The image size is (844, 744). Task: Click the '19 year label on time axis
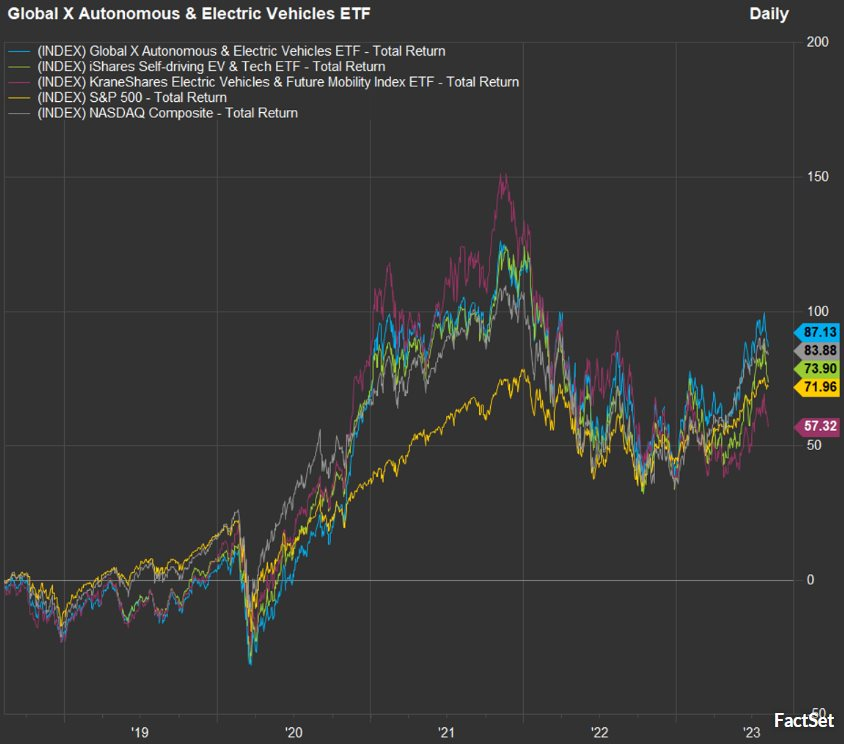(x=139, y=731)
